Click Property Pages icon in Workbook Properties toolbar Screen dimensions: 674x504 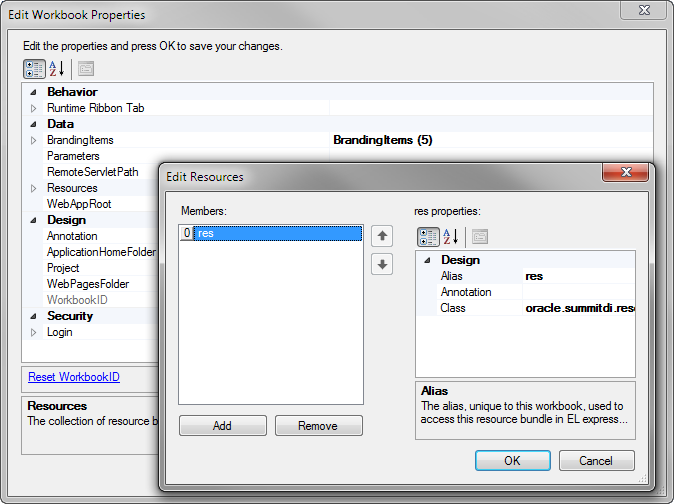click(86, 69)
